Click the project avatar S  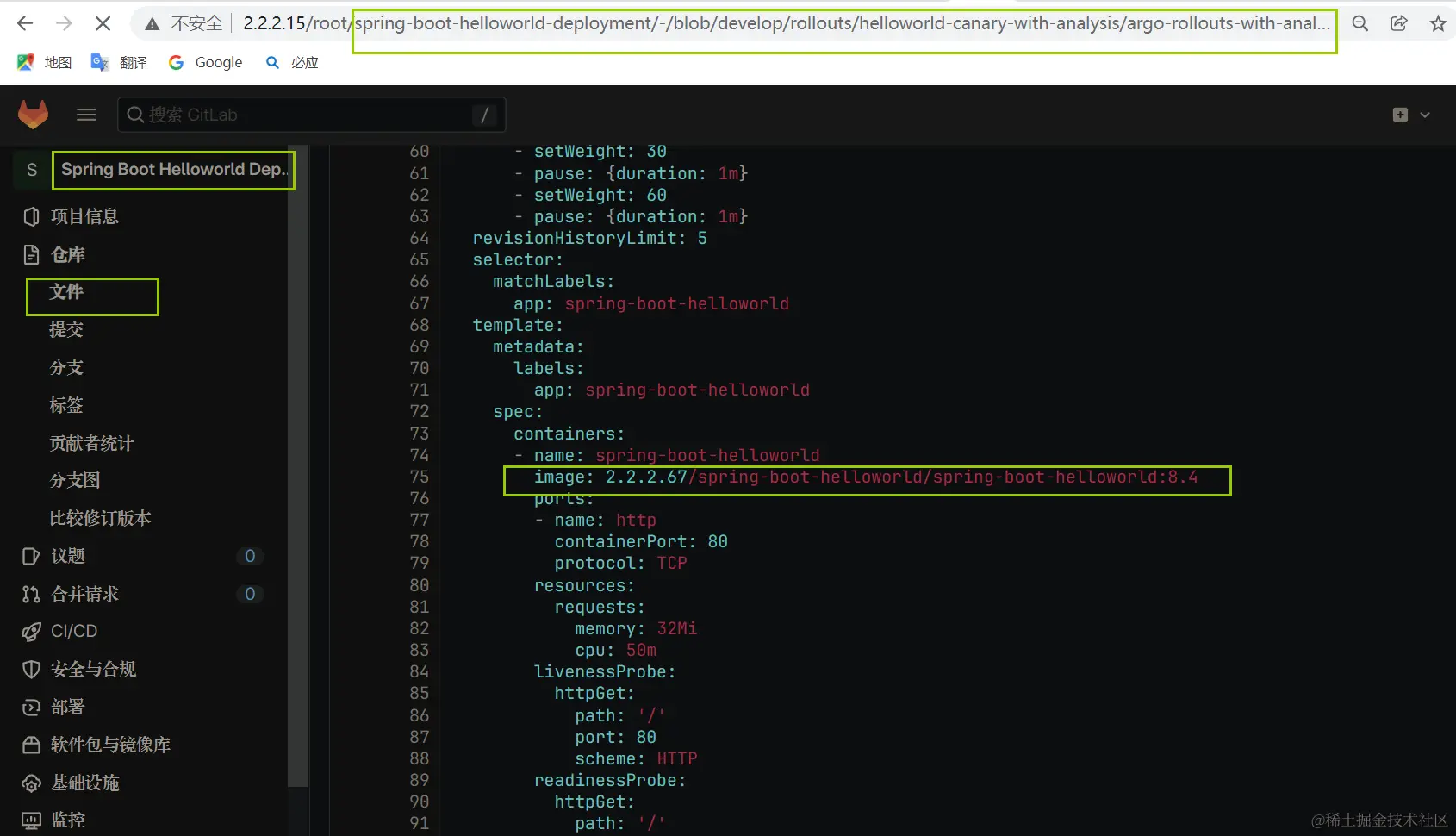click(32, 170)
